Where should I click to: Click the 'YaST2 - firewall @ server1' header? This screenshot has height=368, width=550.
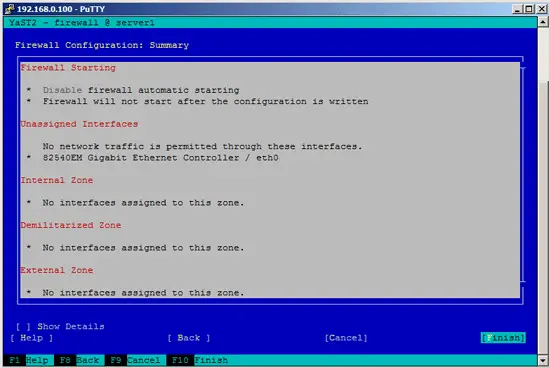click(x=82, y=23)
